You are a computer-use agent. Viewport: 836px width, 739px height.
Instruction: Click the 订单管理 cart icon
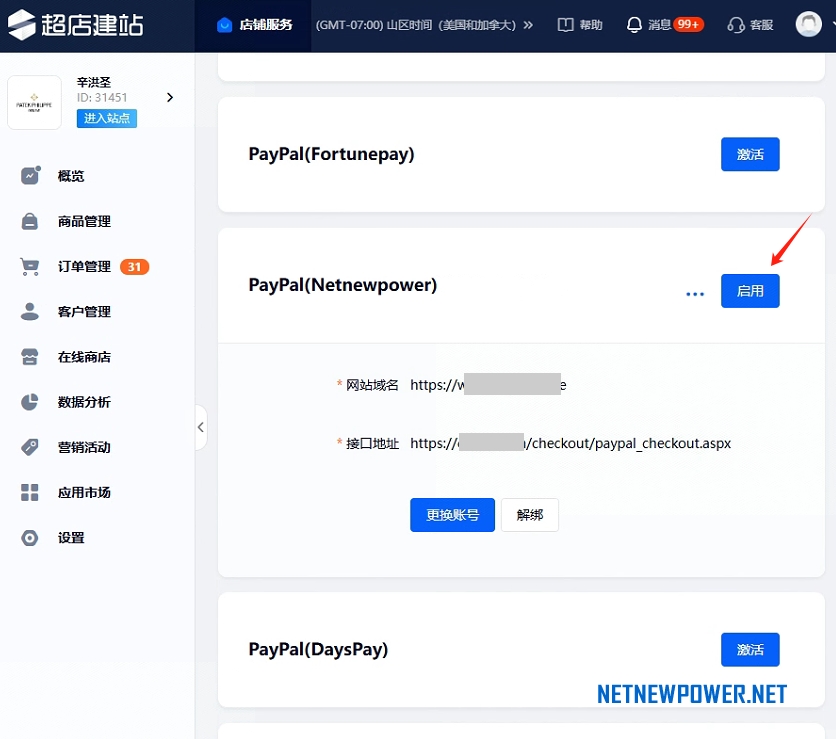click(30, 267)
